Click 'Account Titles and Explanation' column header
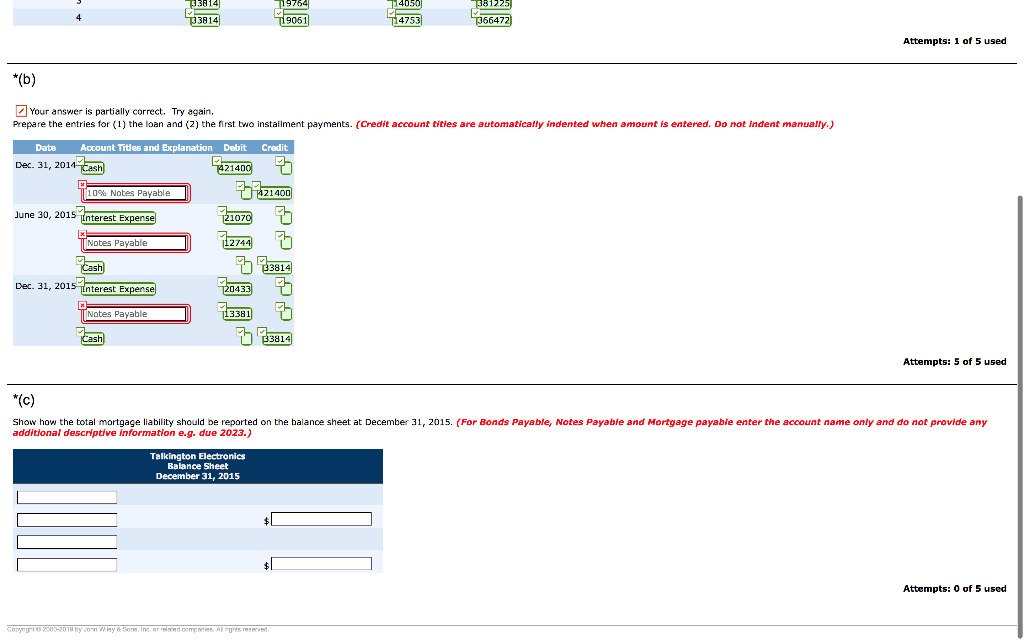The width and height of the screenshot is (1024, 640). tap(146, 148)
